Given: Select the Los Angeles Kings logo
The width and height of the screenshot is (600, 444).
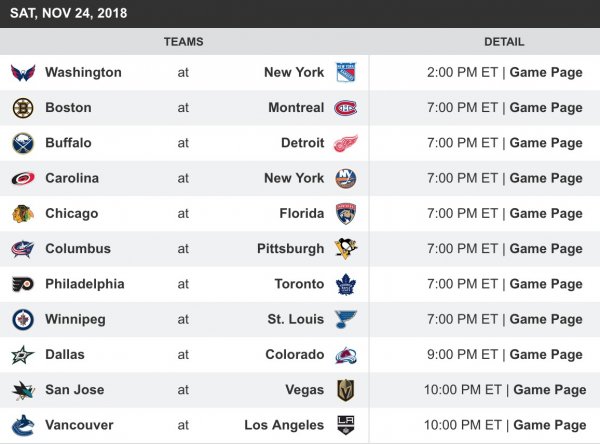Looking at the screenshot, I should 346,425.
